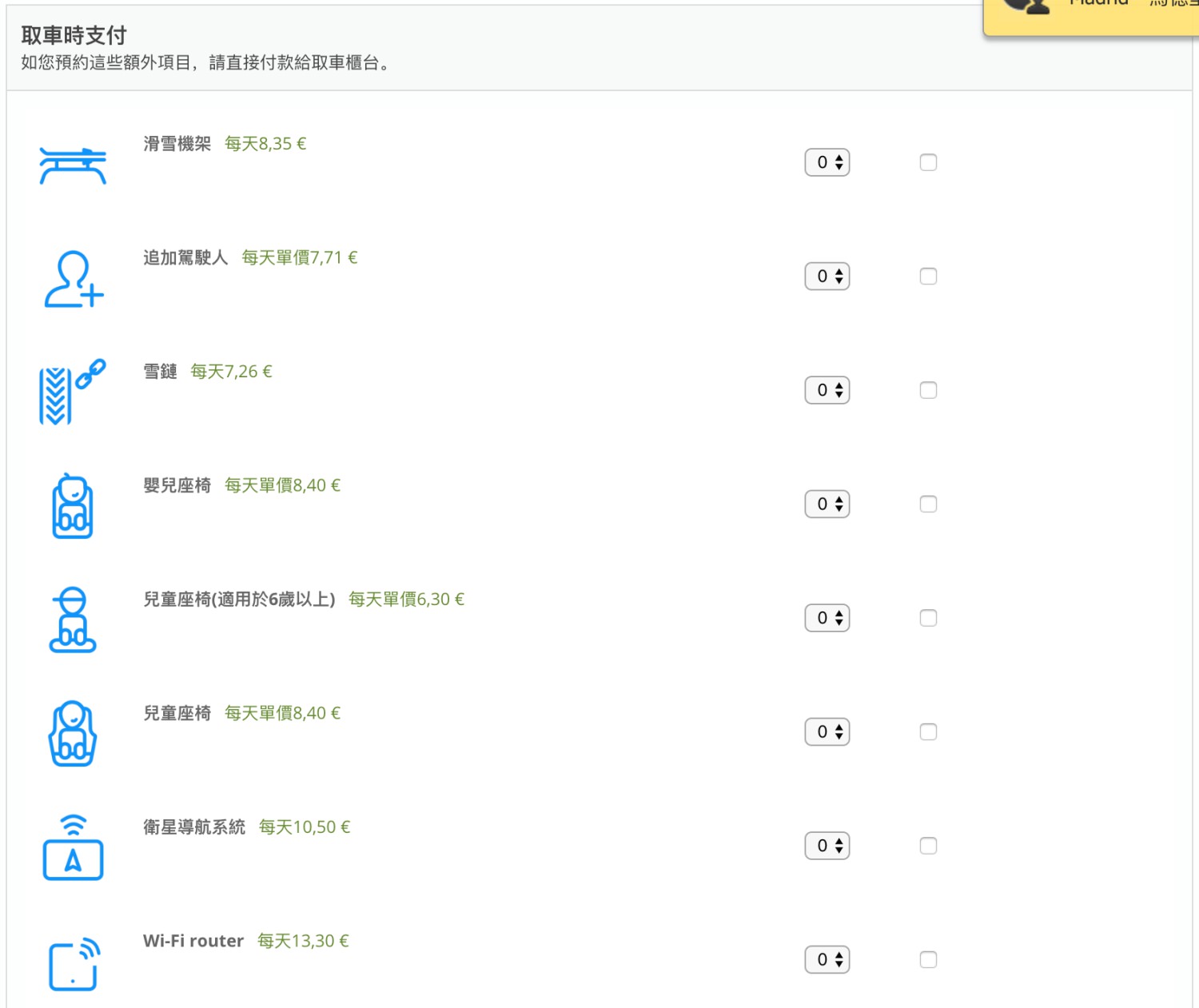Tick the Wi-Fi router checkbox
This screenshot has width=1199, height=1008.
click(x=928, y=960)
